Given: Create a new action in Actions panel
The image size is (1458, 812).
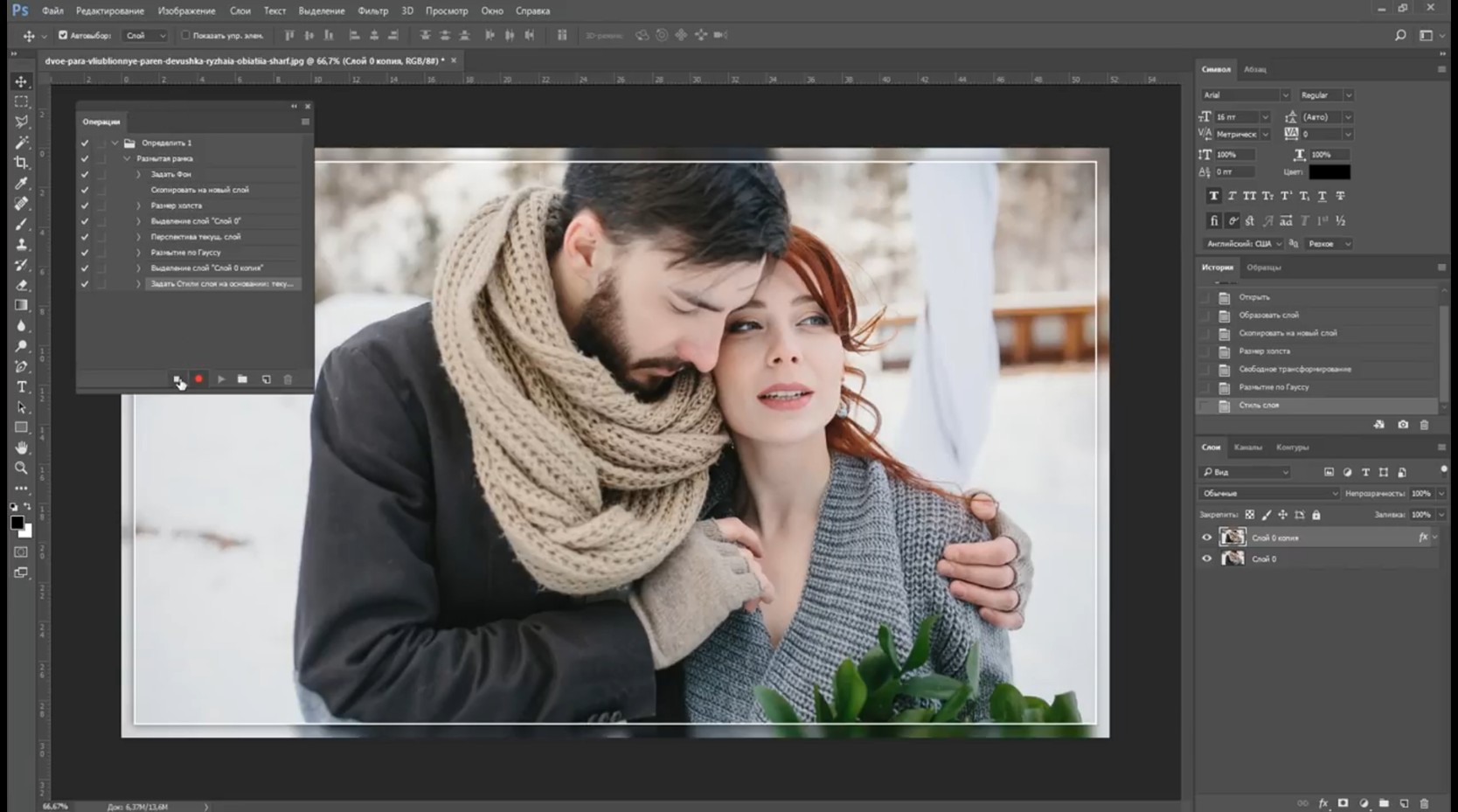Looking at the screenshot, I should [266, 379].
